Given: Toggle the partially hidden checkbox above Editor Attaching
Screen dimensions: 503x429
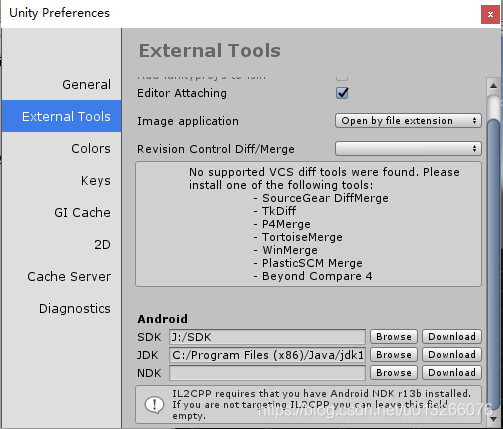Looking at the screenshot, I should tap(342, 78).
